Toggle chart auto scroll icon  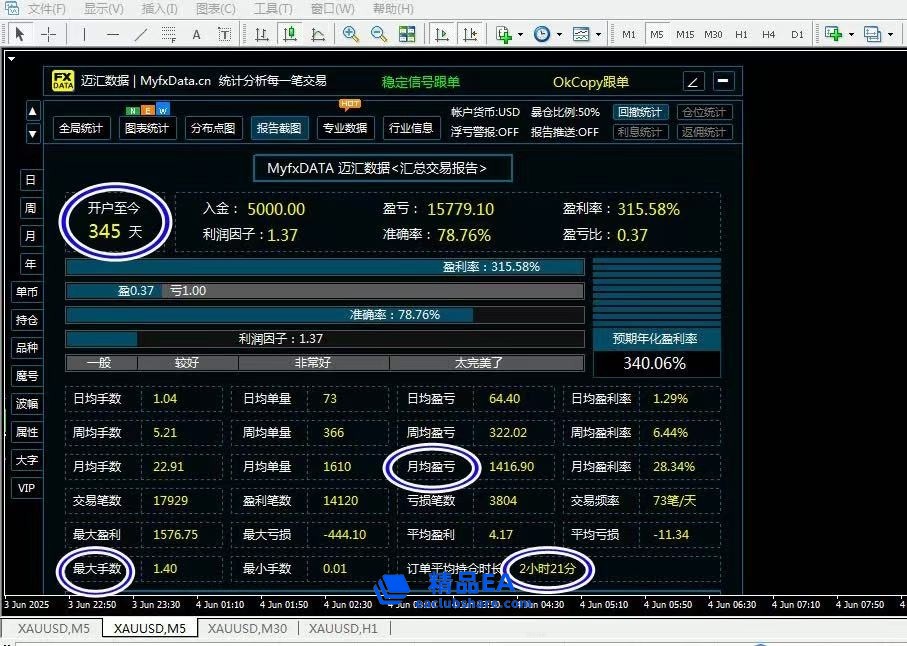click(442, 35)
